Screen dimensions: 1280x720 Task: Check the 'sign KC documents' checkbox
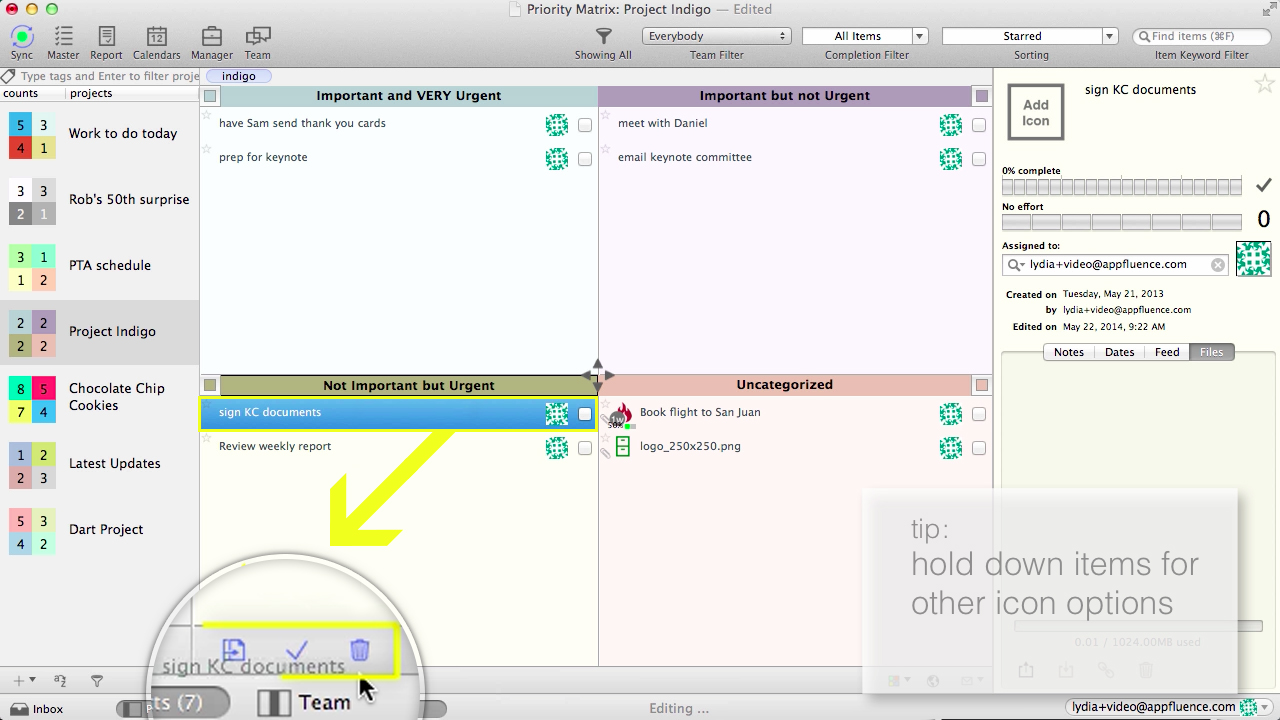585,414
